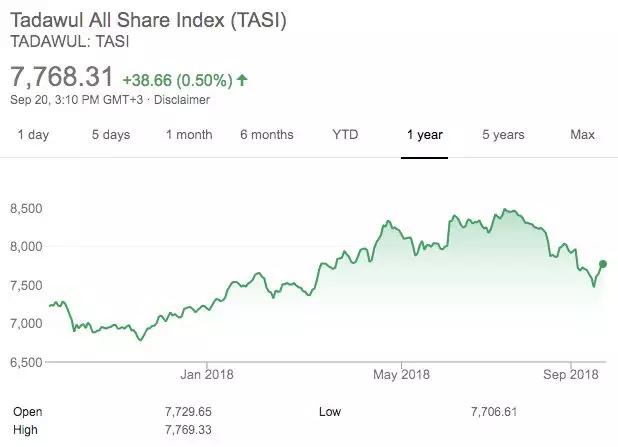Click the Open value 7,729.65
Viewport: 618px width, 447px height.
pos(189,411)
